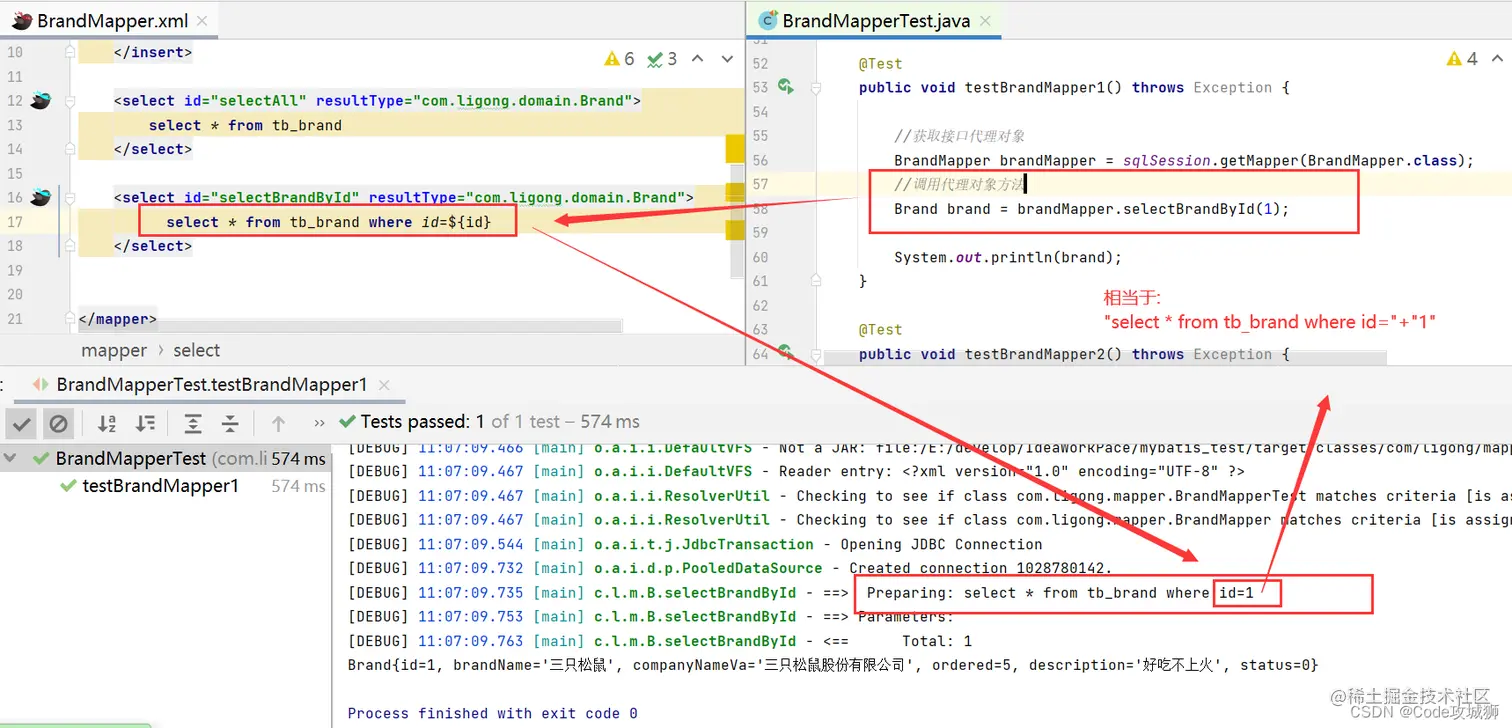
Task: Click the 'Preparing: select * from tb_brand' log line
Action: (800, 593)
